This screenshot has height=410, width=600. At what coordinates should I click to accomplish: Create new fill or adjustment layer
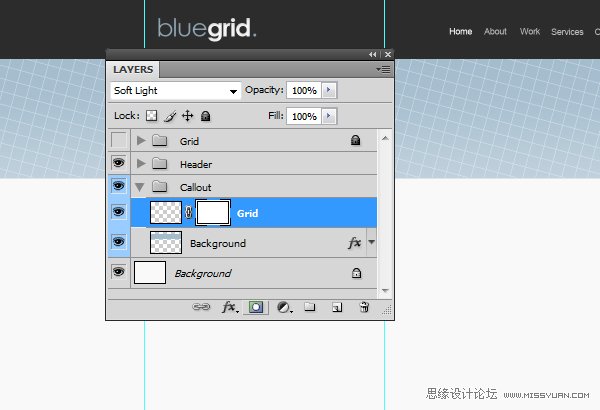[x=284, y=307]
